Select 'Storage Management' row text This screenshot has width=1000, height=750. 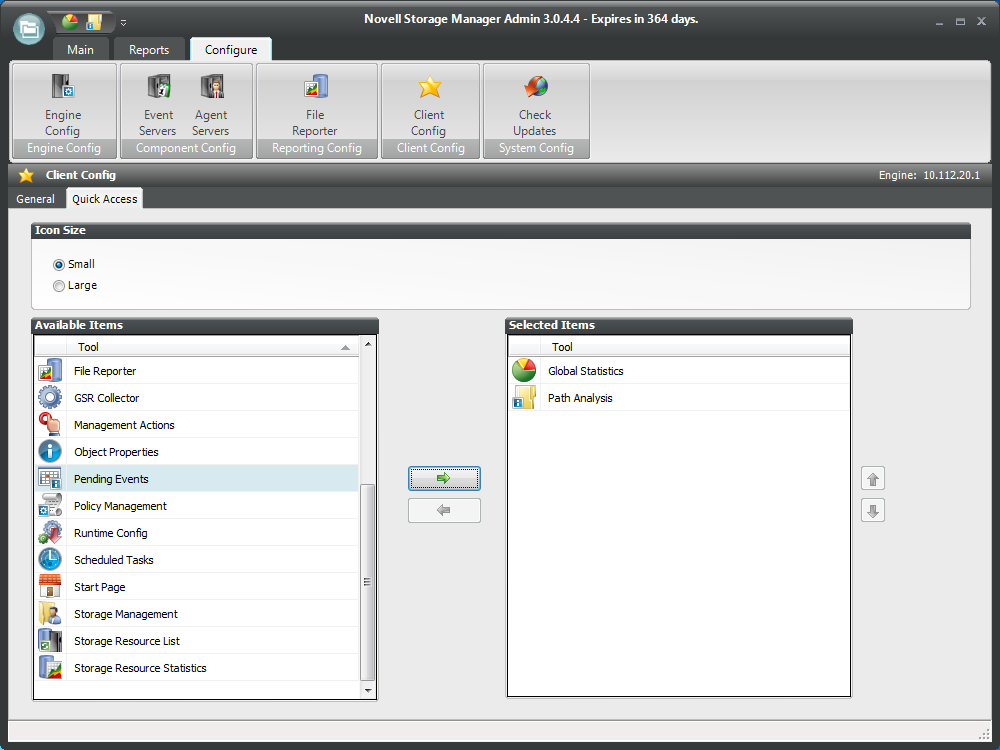click(x=126, y=614)
